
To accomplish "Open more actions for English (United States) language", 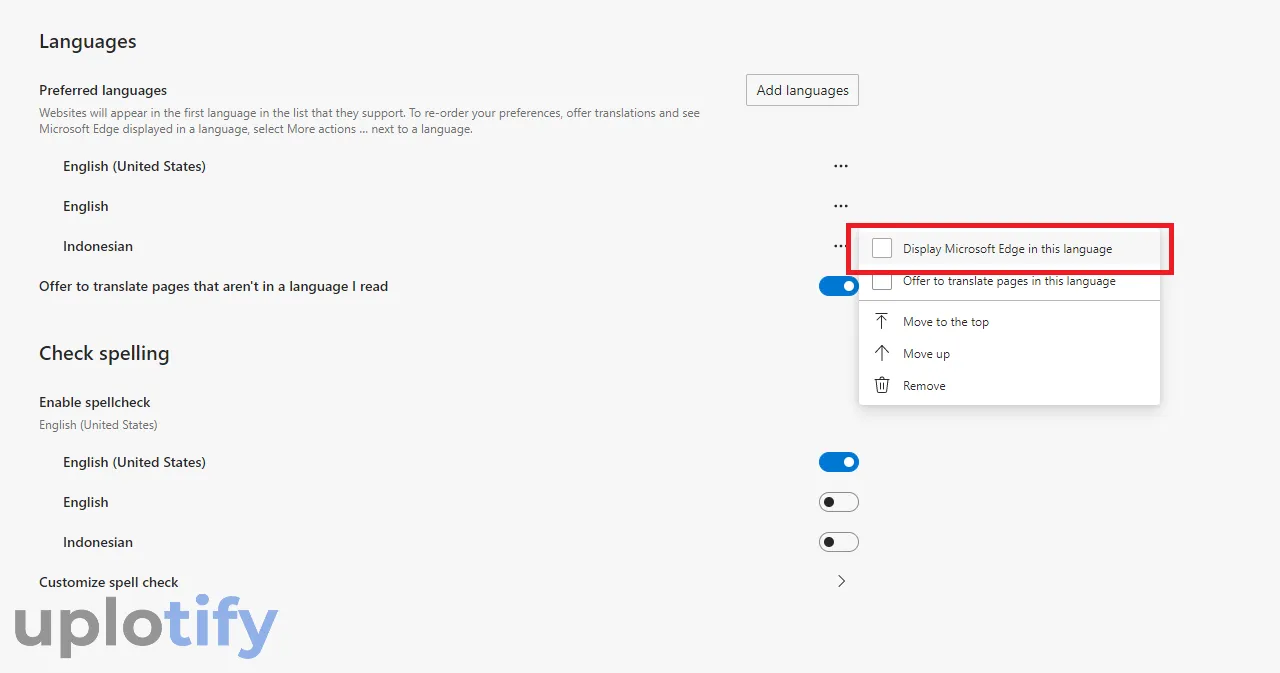I will pos(841,166).
